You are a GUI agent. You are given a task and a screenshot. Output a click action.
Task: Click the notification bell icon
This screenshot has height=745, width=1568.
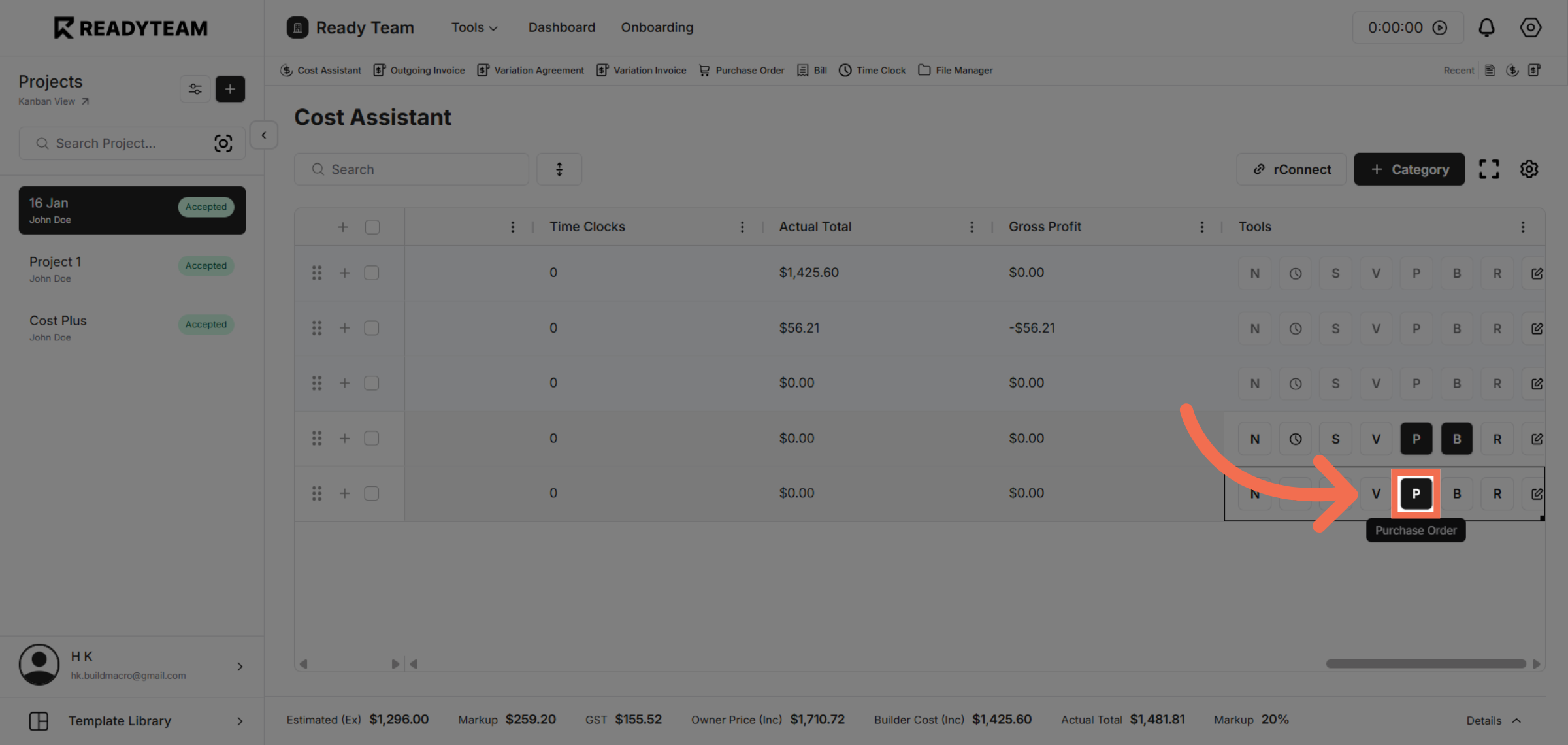click(x=1486, y=27)
